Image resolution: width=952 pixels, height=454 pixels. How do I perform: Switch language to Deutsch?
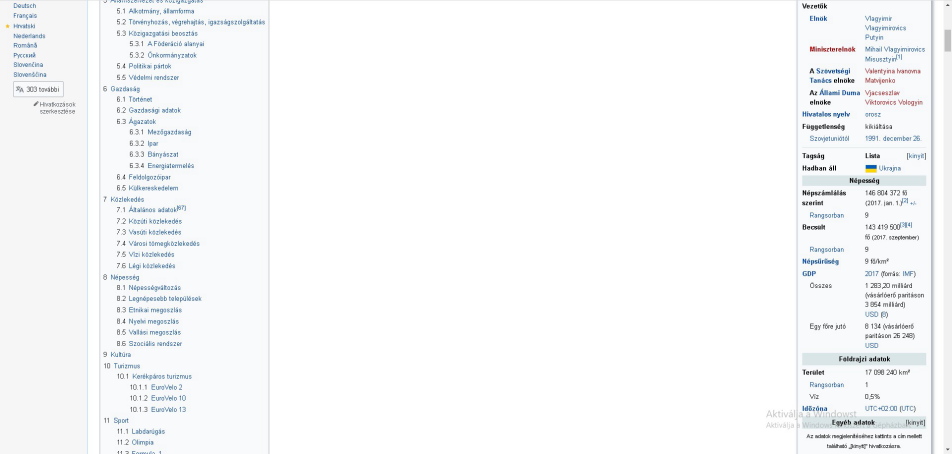pyautogui.click(x=24, y=6)
